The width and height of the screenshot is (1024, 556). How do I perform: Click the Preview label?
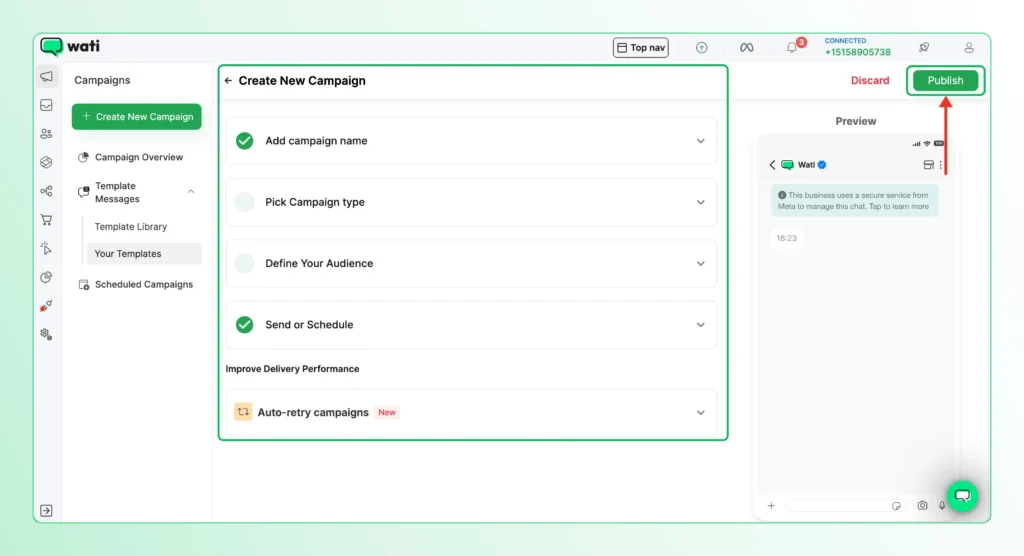point(856,122)
